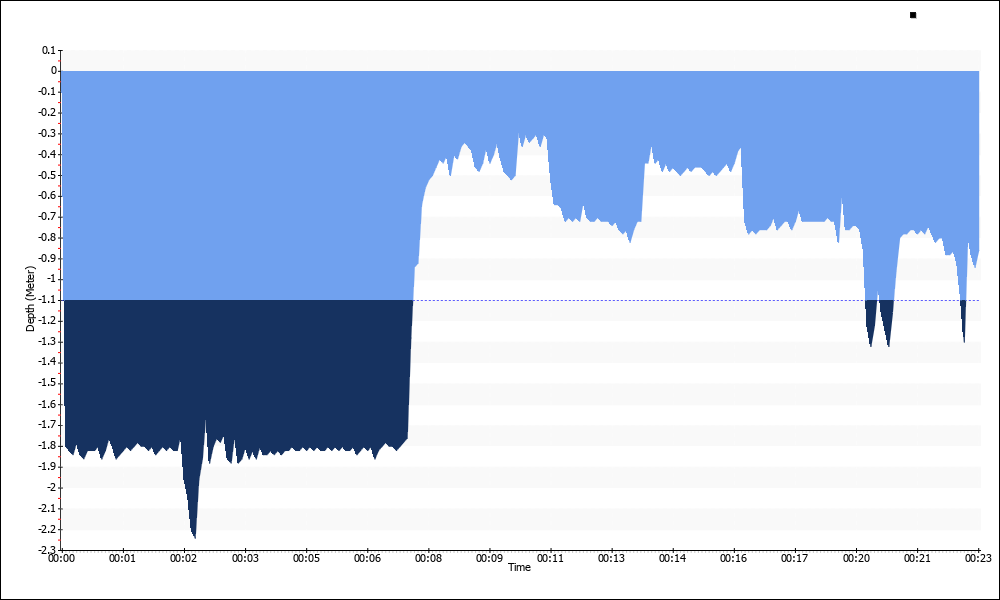Screen dimensions: 1000x600
Task: Click the 'Depth (Meter)' axis title
Action: (30, 298)
